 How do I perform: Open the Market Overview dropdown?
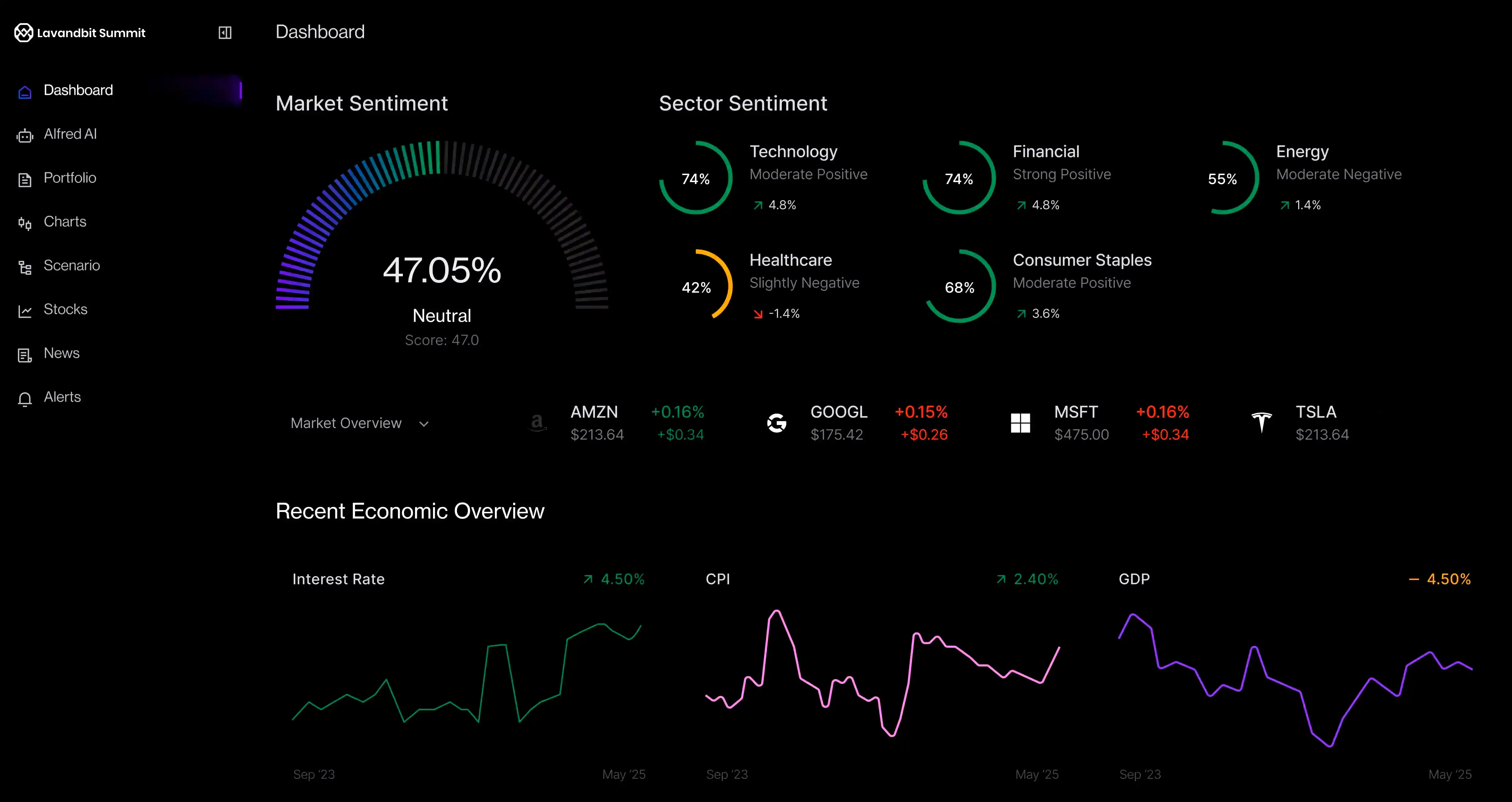click(346, 423)
